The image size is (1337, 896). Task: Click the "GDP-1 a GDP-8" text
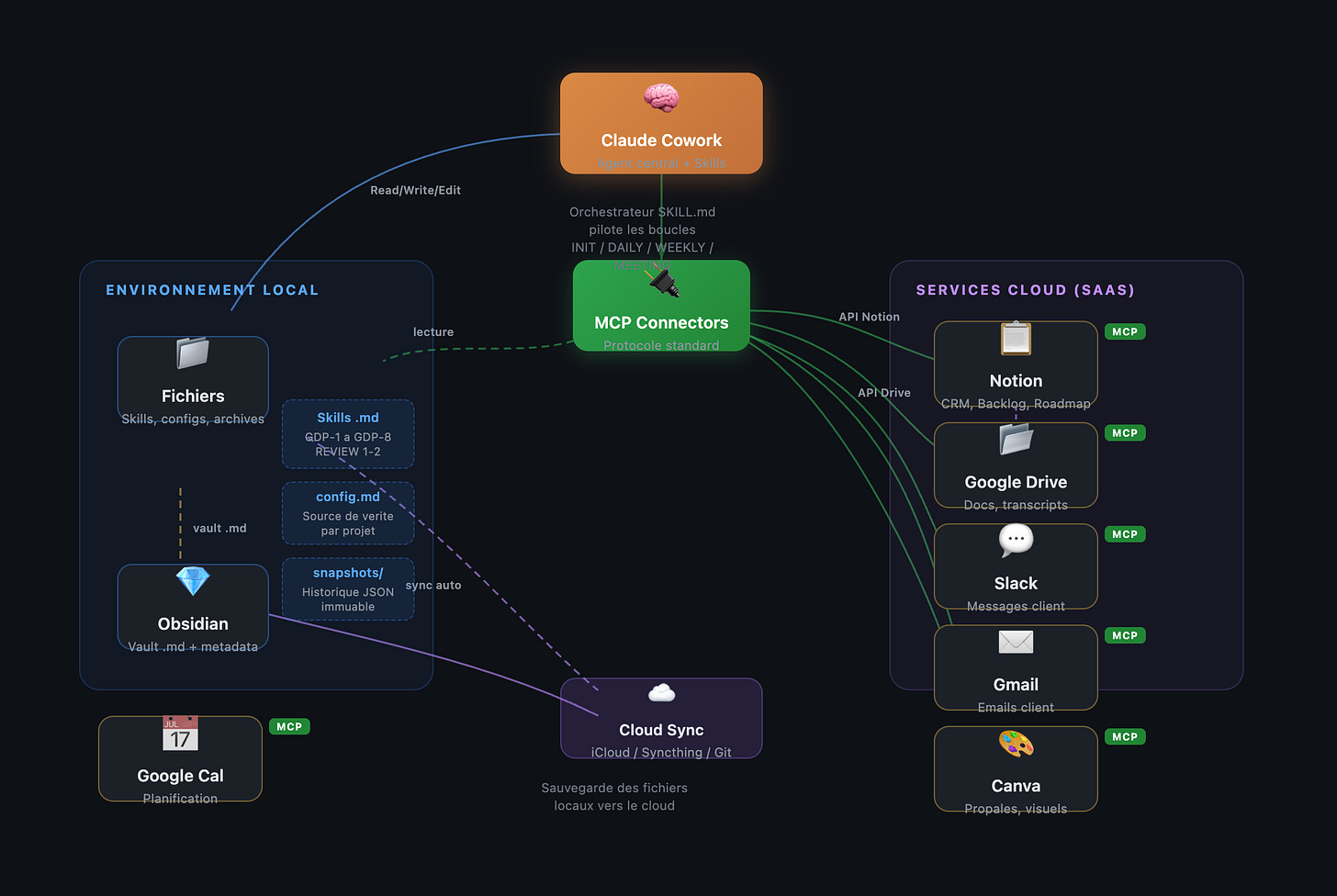click(348, 437)
